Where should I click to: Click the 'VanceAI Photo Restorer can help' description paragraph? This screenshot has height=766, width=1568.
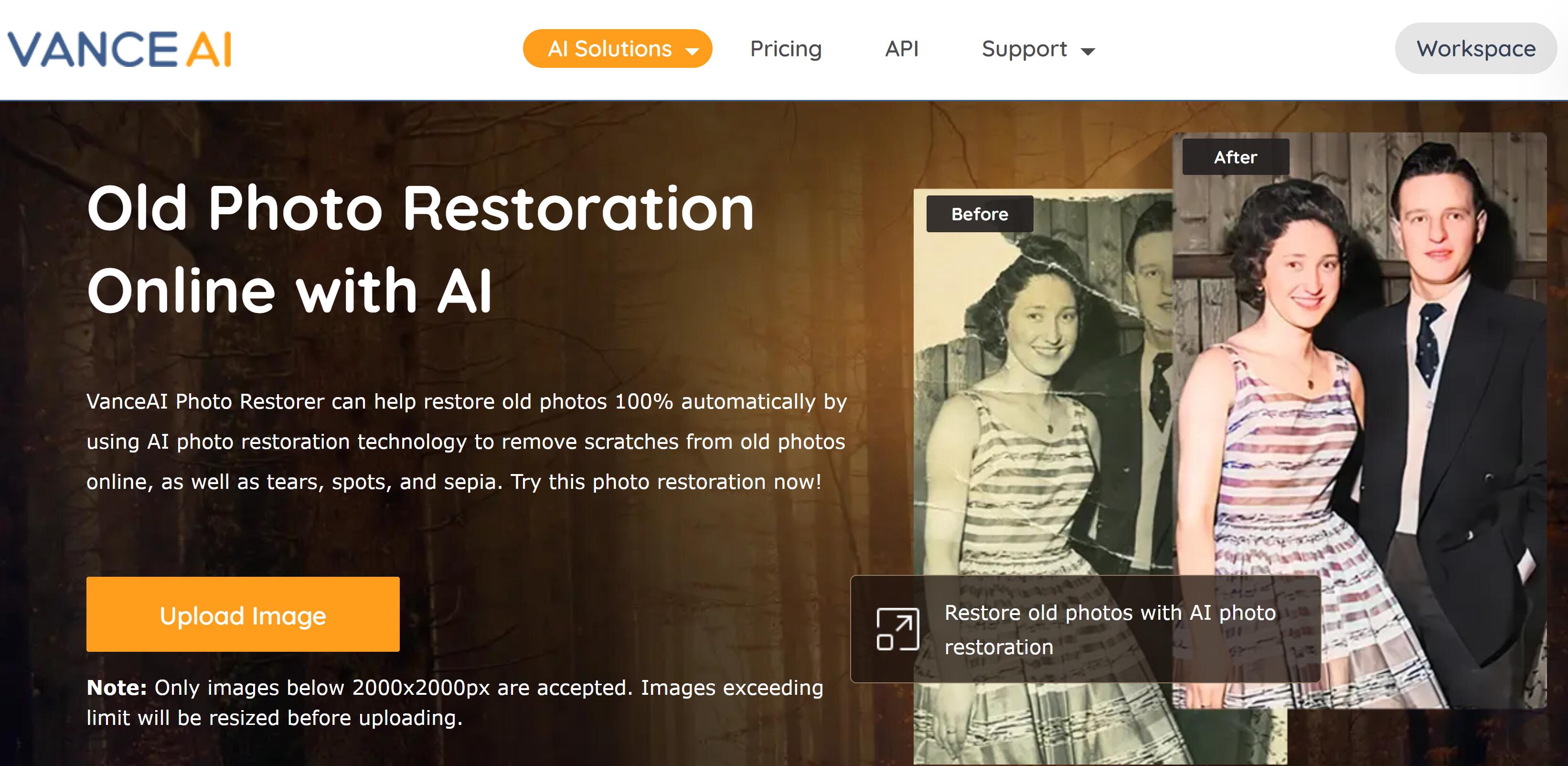pos(466,442)
